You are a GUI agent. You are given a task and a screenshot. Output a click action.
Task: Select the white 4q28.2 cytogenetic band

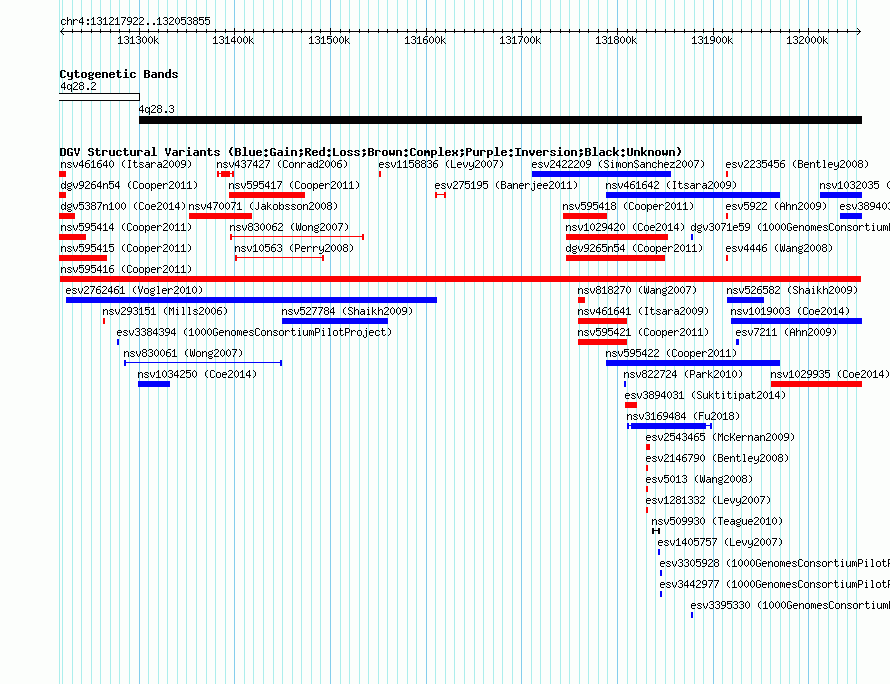tap(99, 97)
